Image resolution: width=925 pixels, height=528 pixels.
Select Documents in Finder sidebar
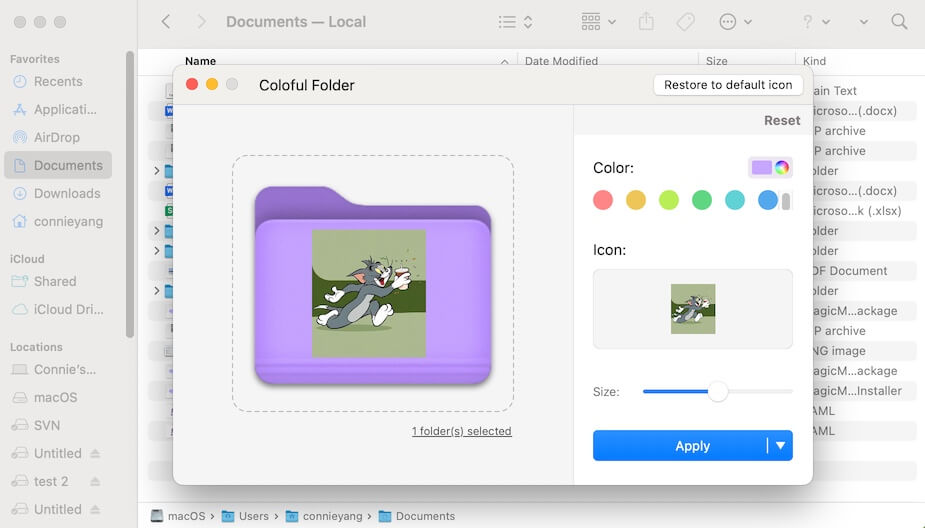tap(58, 165)
